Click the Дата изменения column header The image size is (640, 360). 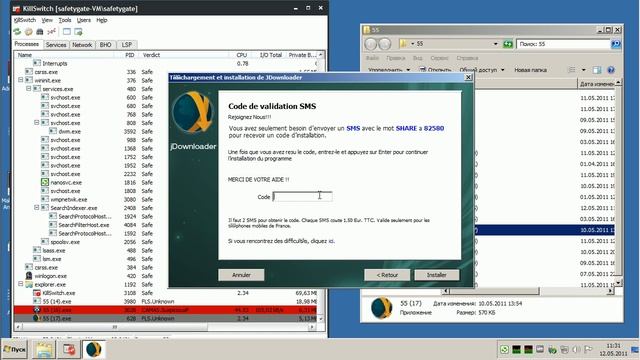coord(596,84)
